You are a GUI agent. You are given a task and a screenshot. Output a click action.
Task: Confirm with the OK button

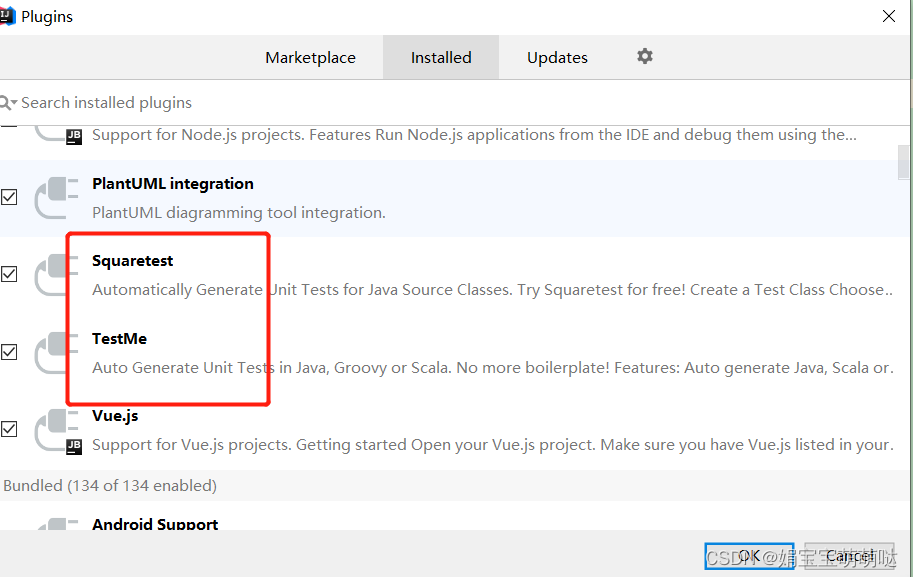[x=749, y=556]
